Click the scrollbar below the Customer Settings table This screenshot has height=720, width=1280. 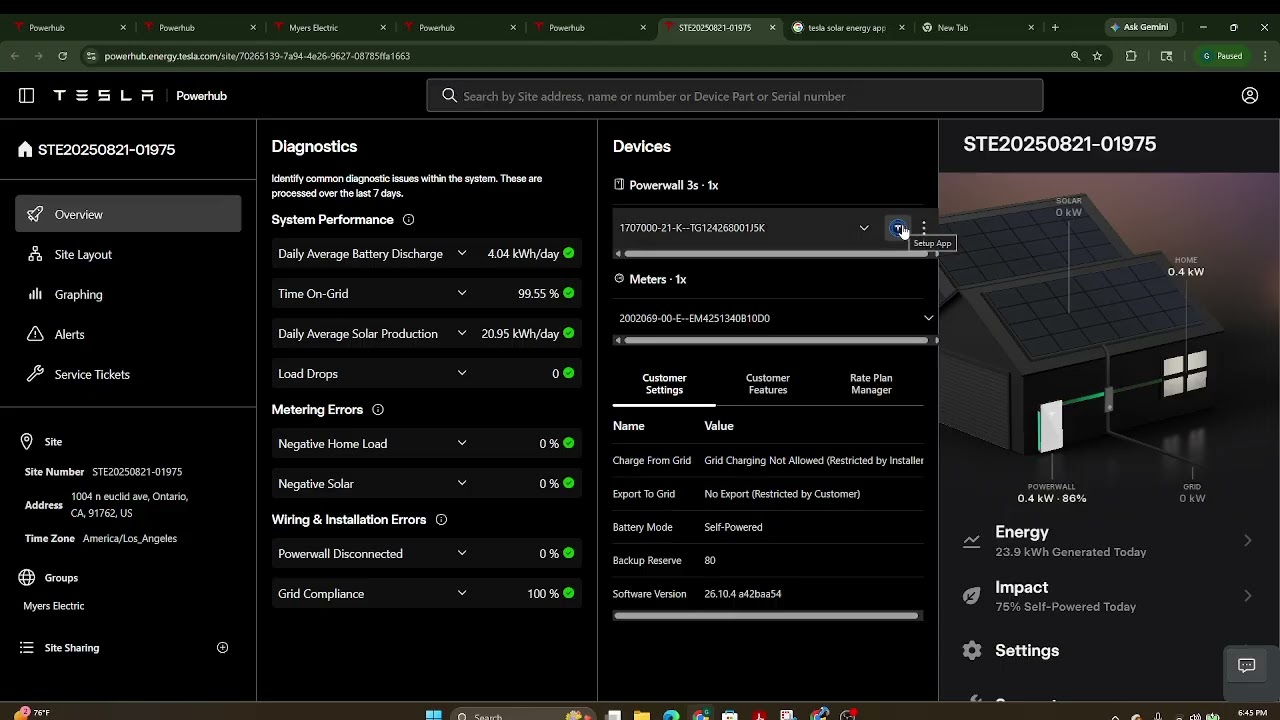click(x=767, y=616)
